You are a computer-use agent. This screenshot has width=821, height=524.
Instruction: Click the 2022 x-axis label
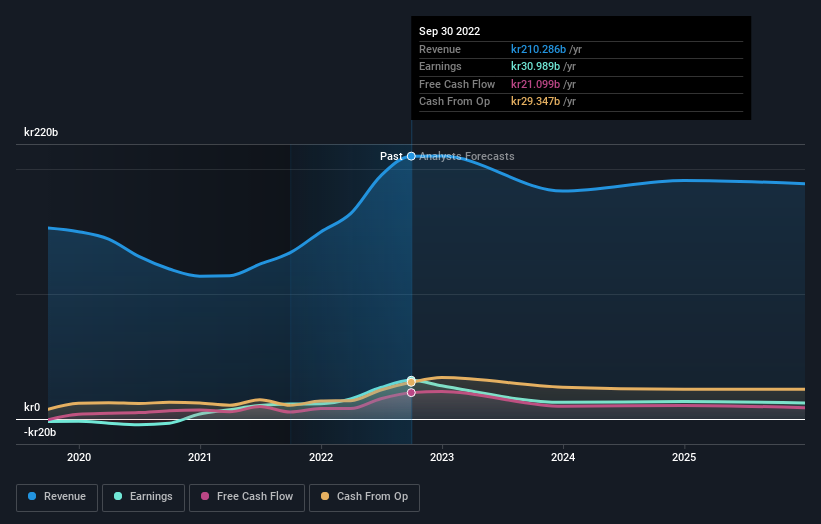tap(321, 458)
